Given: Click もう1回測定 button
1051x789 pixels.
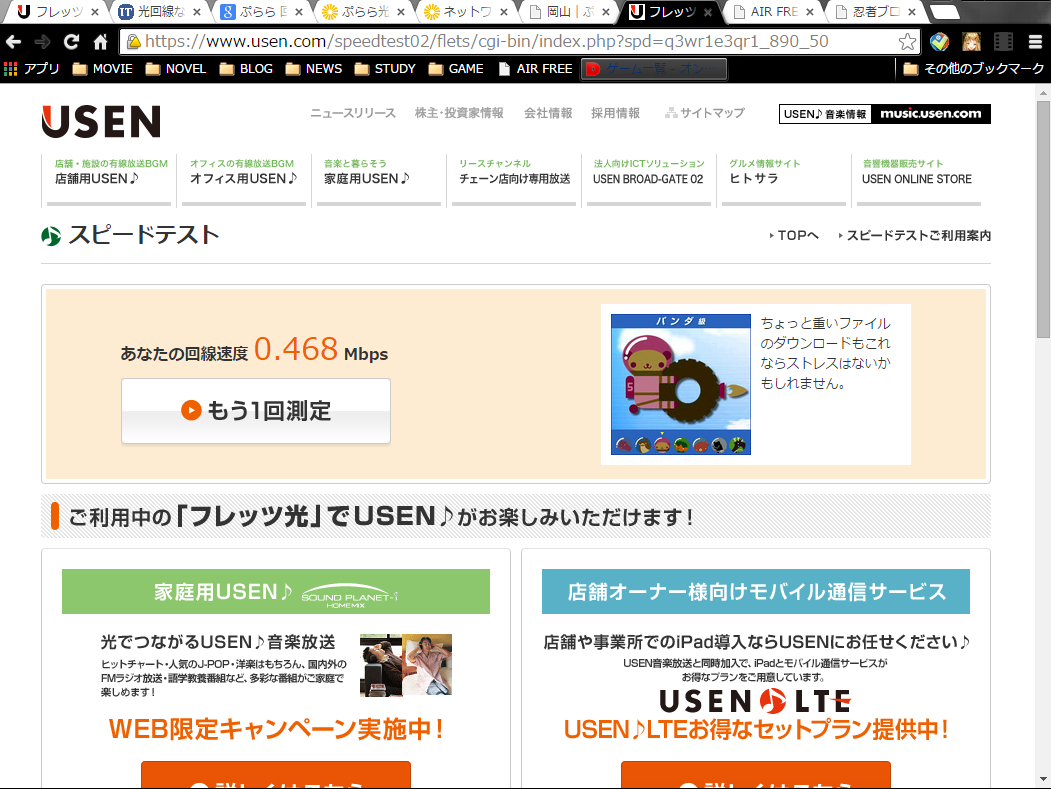Looking at the screenshot, I should coord(256,411).
